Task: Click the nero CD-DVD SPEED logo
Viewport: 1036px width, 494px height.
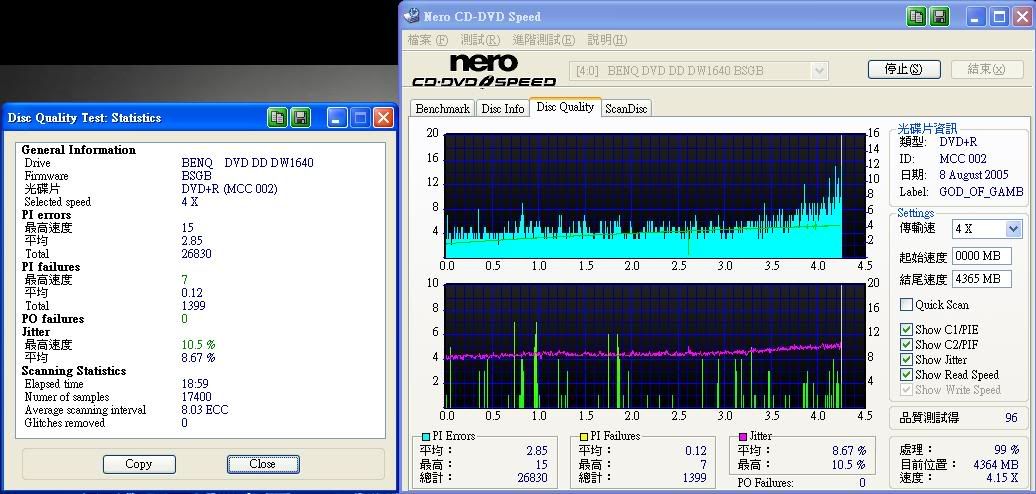Action: 484,71
